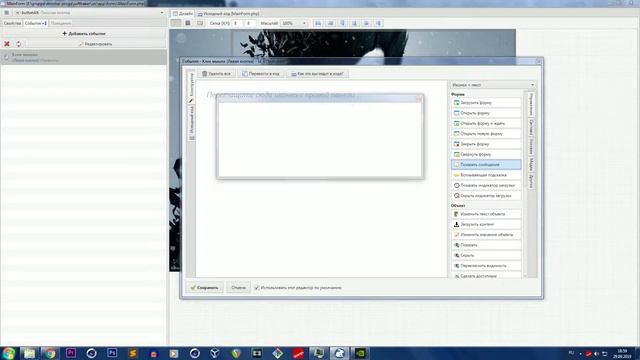Add 'Скрыть индикатор загрузки' action
Image resolution: width=640 pixels, height=360 pixels.
[x=486, y=196]
